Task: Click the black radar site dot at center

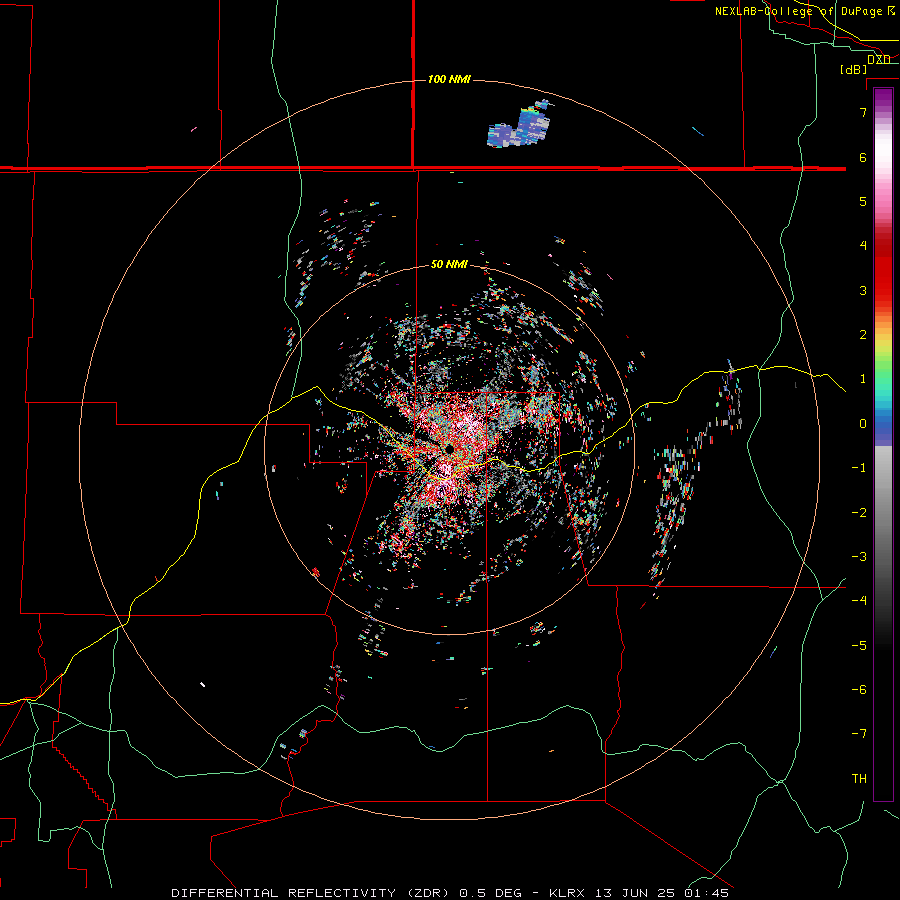Action: [x=449, y=449]
